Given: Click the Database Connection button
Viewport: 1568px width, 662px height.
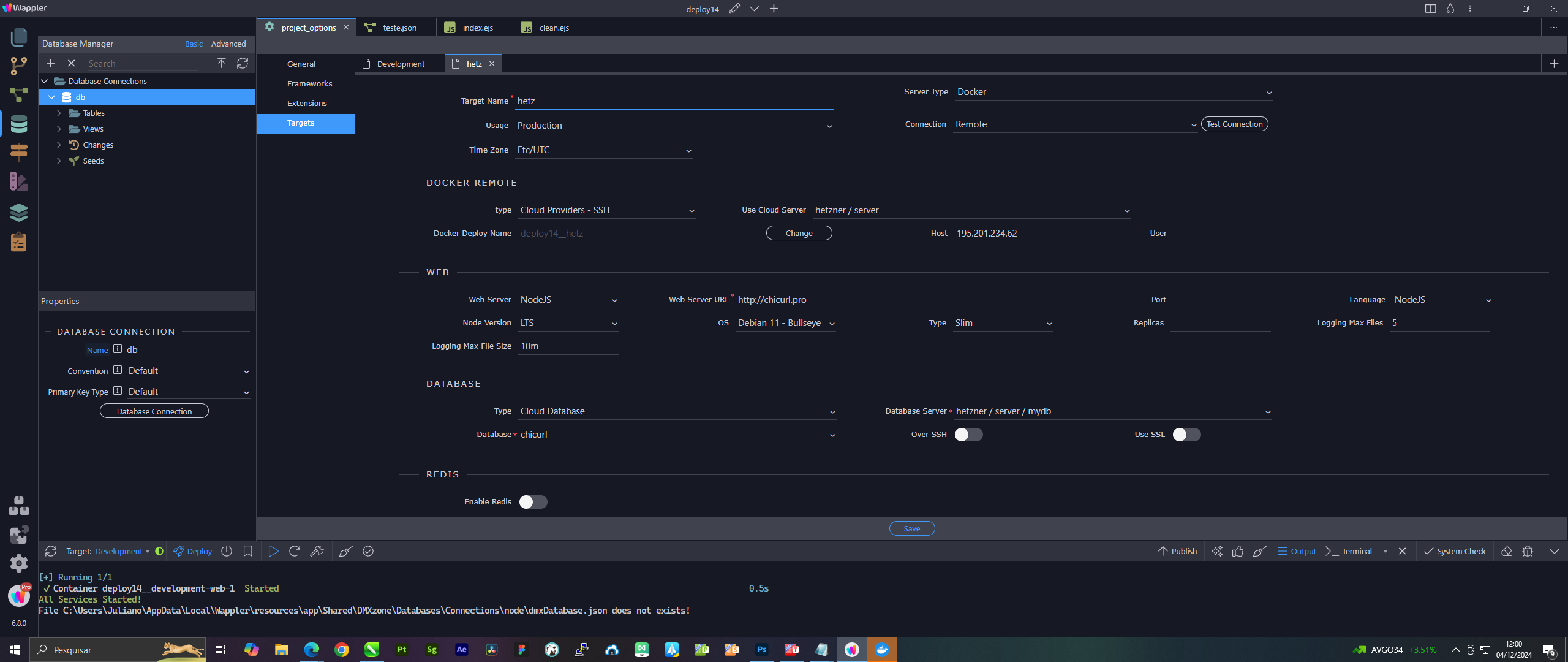Looking at the screenshot, I should (x=154, y=411).
